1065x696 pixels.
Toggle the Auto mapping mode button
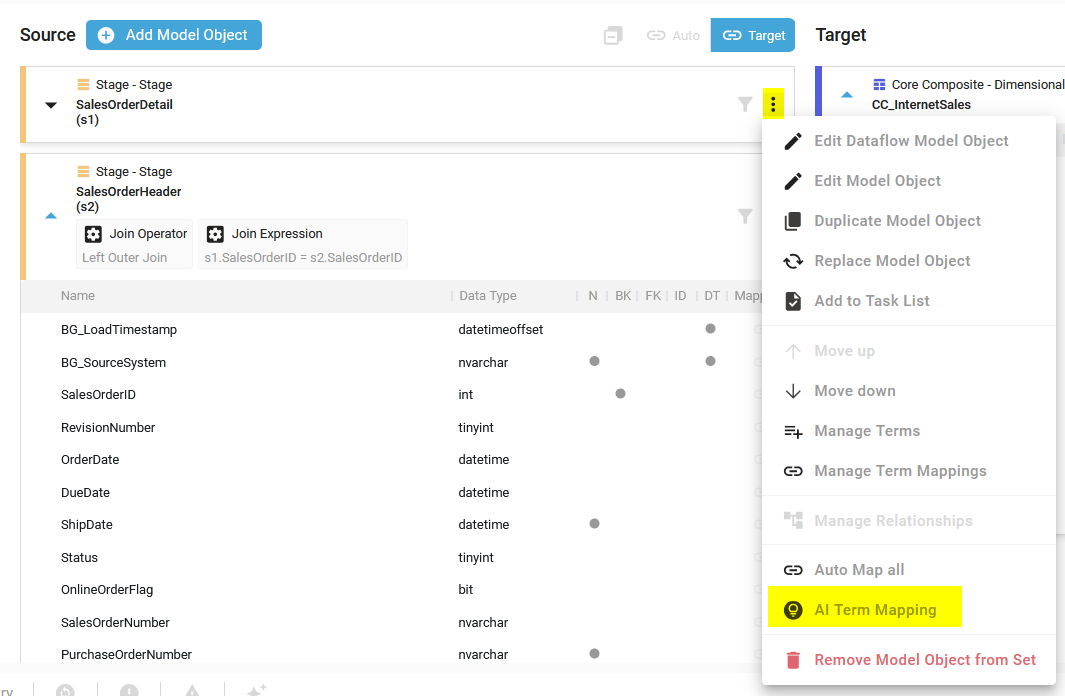673,35
